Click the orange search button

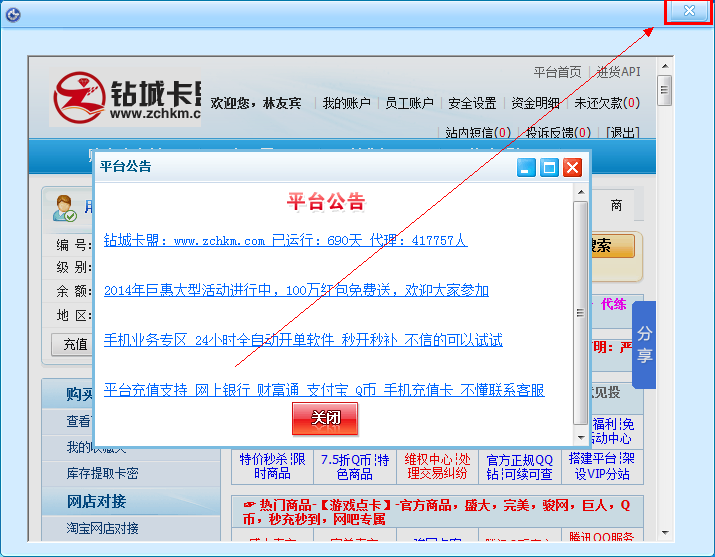click(x=613, y=246)
